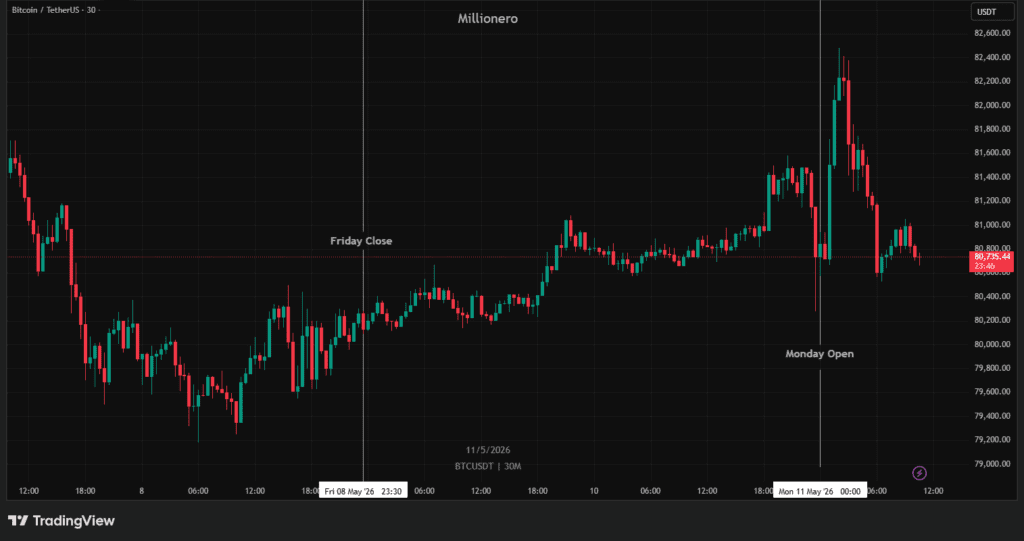Click the Mon 11 May '26 00:00 date label
Viewport: 1024px width, 541px height.
pos(820,491)
